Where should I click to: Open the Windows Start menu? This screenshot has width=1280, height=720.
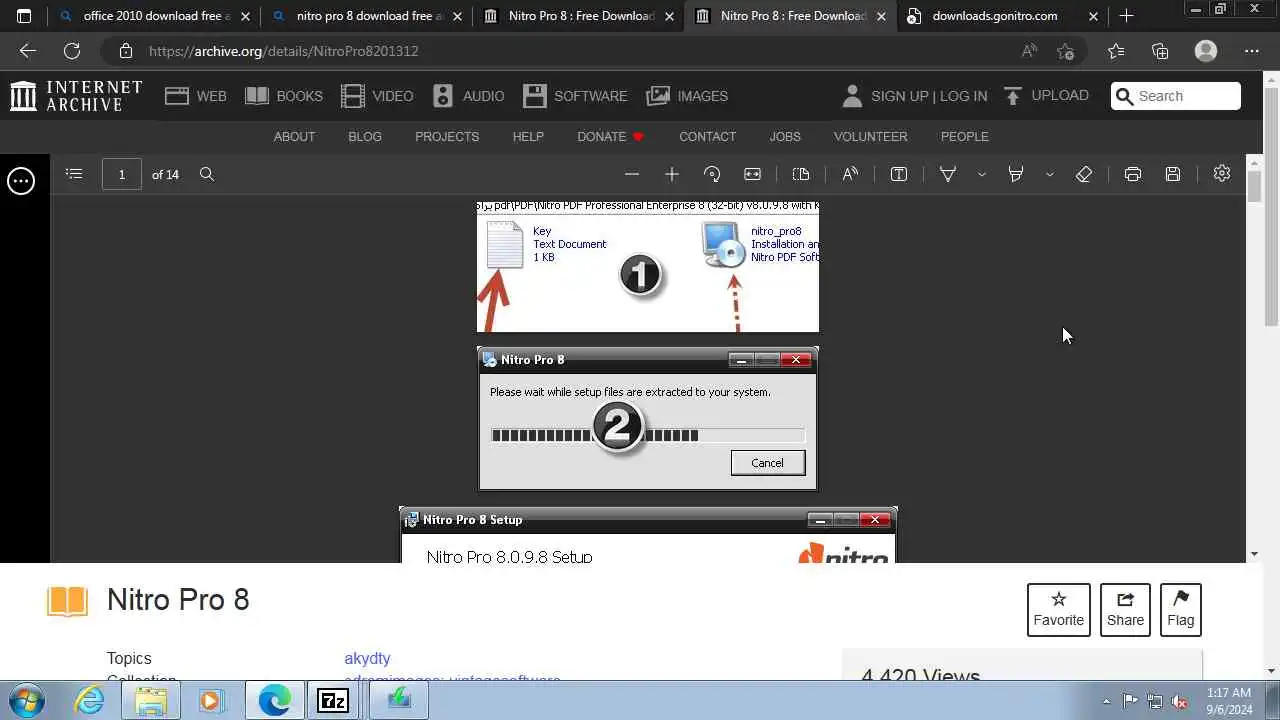click(27, 700)
